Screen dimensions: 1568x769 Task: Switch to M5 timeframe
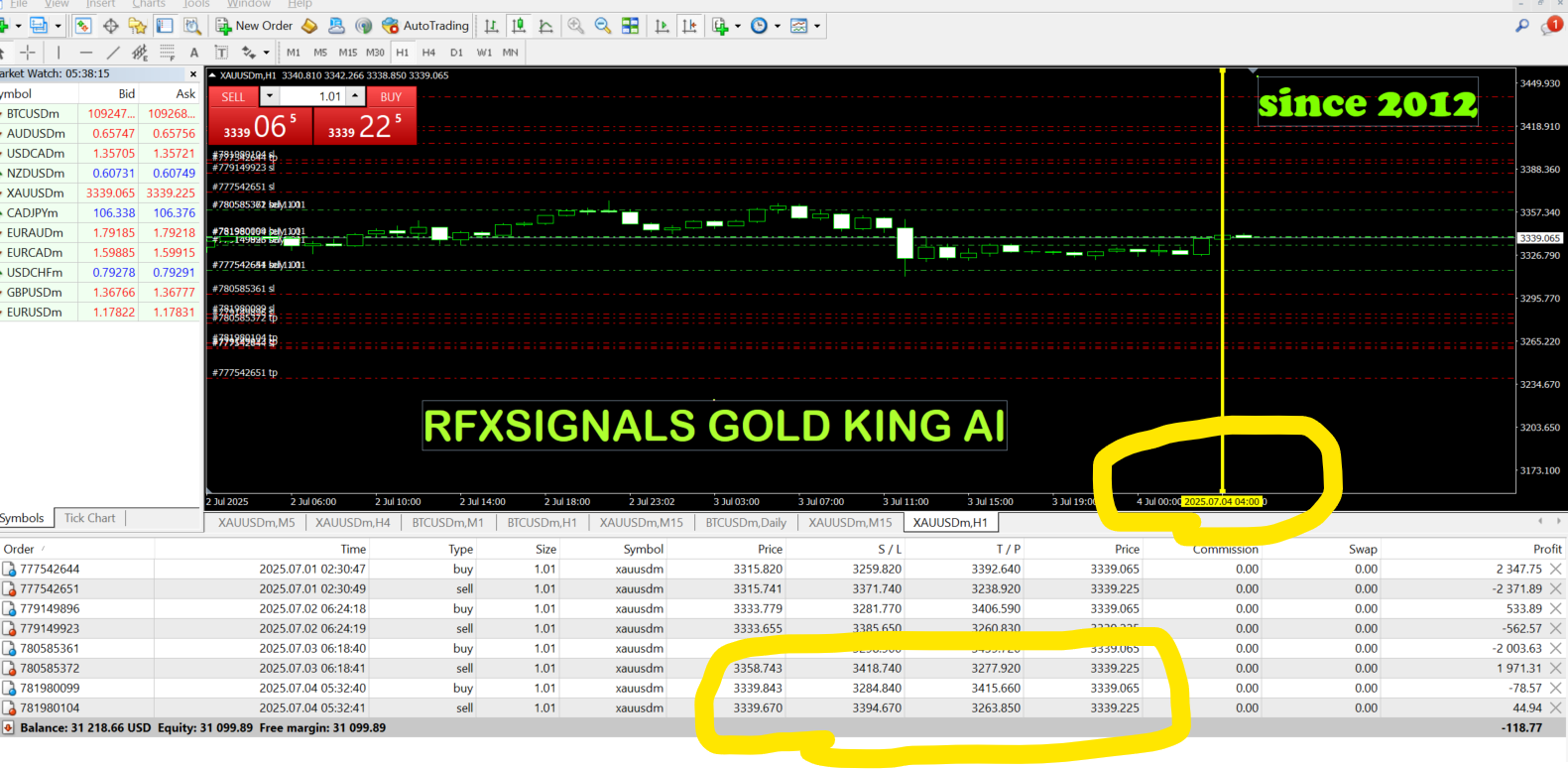320,53
